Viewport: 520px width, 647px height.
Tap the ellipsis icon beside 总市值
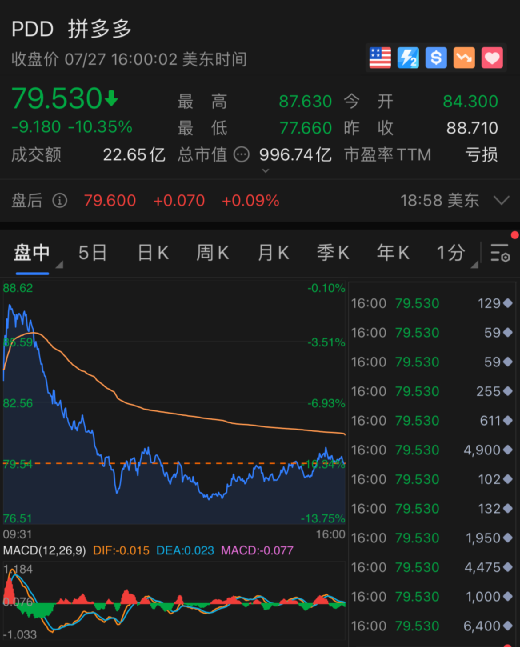[241, 155]
